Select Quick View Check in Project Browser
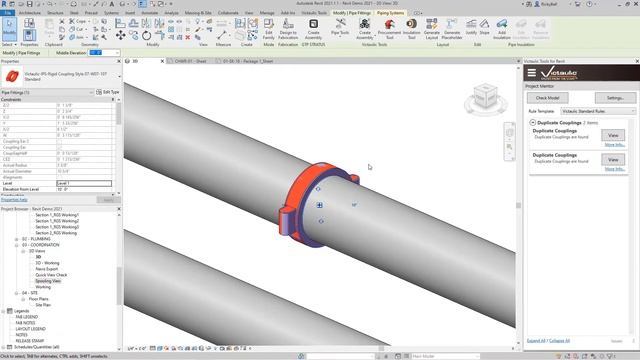The width and height of the screenshot is (640, 360). tap(51, 275)
